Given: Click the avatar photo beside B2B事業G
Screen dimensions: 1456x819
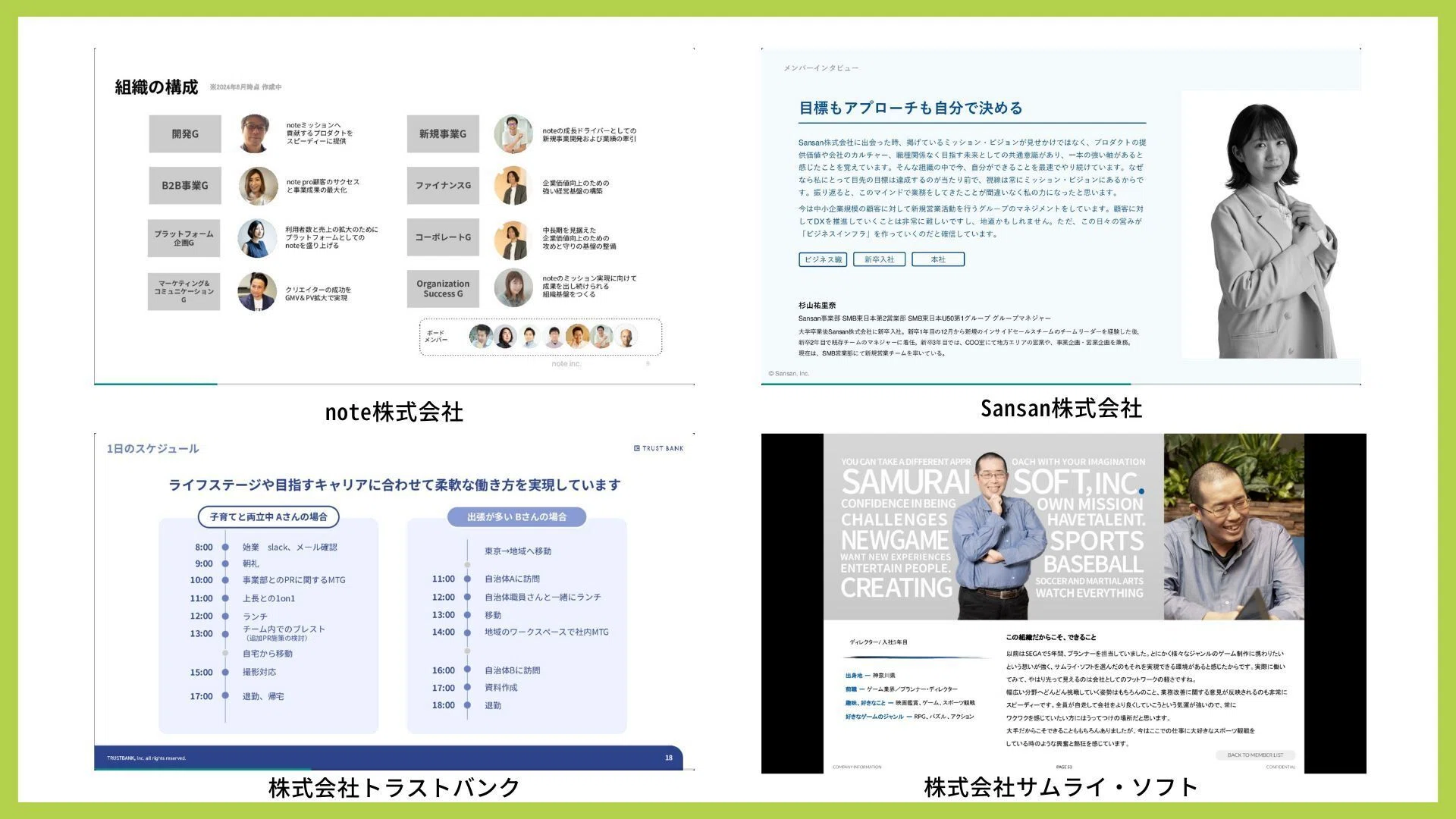Looking at the screenshot, I should pyautogui.click(x=258, y=186).
